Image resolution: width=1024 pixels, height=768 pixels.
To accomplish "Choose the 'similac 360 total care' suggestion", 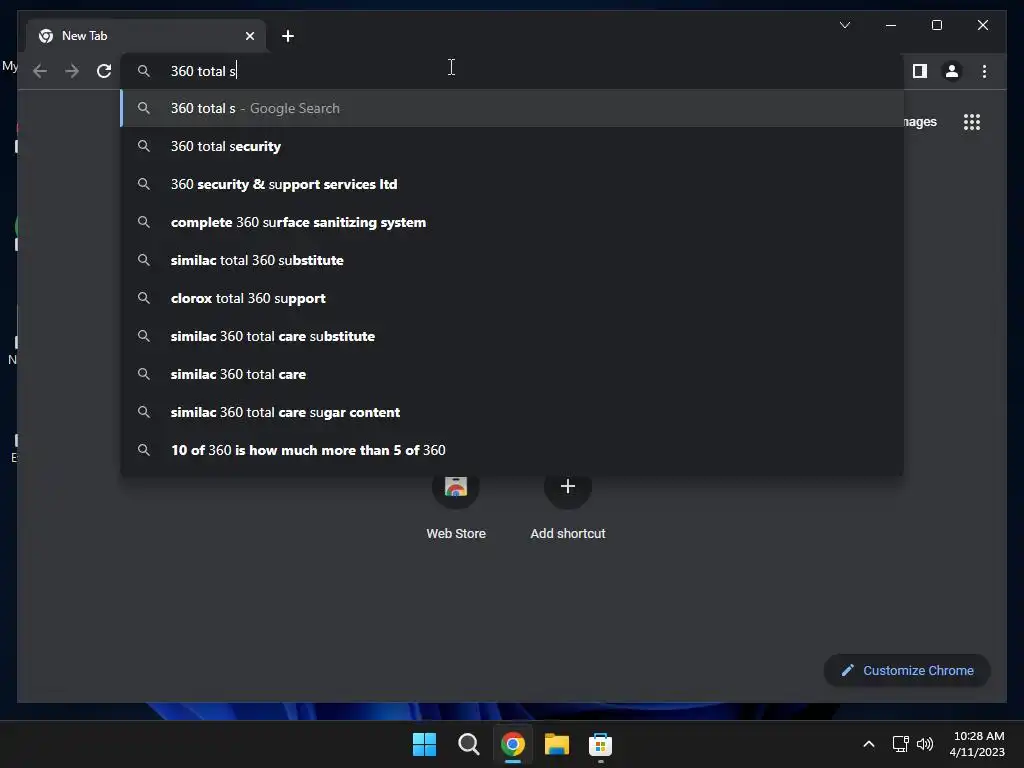I will click(x=512, y=374).
